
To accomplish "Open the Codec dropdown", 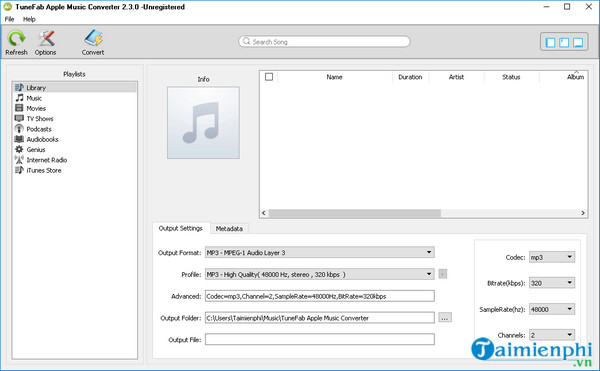I will pos(552,257).
